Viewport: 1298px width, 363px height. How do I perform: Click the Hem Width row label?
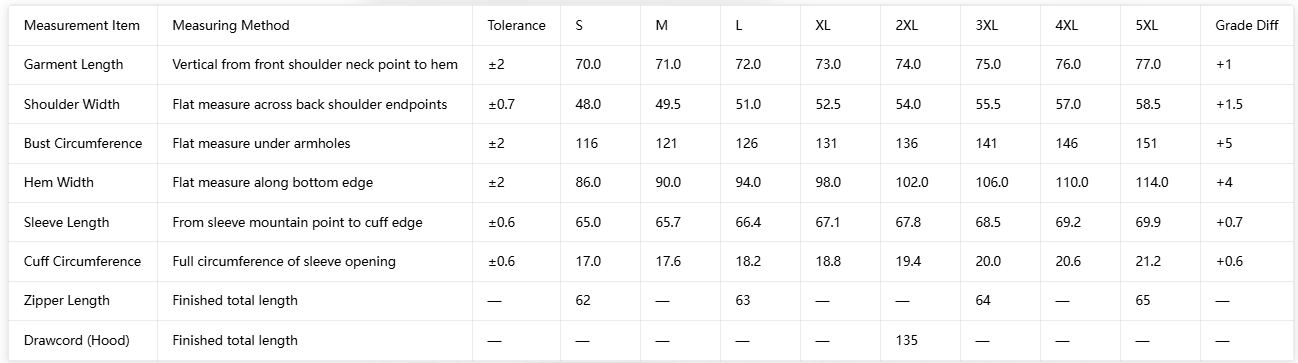(x=60, y=182)
